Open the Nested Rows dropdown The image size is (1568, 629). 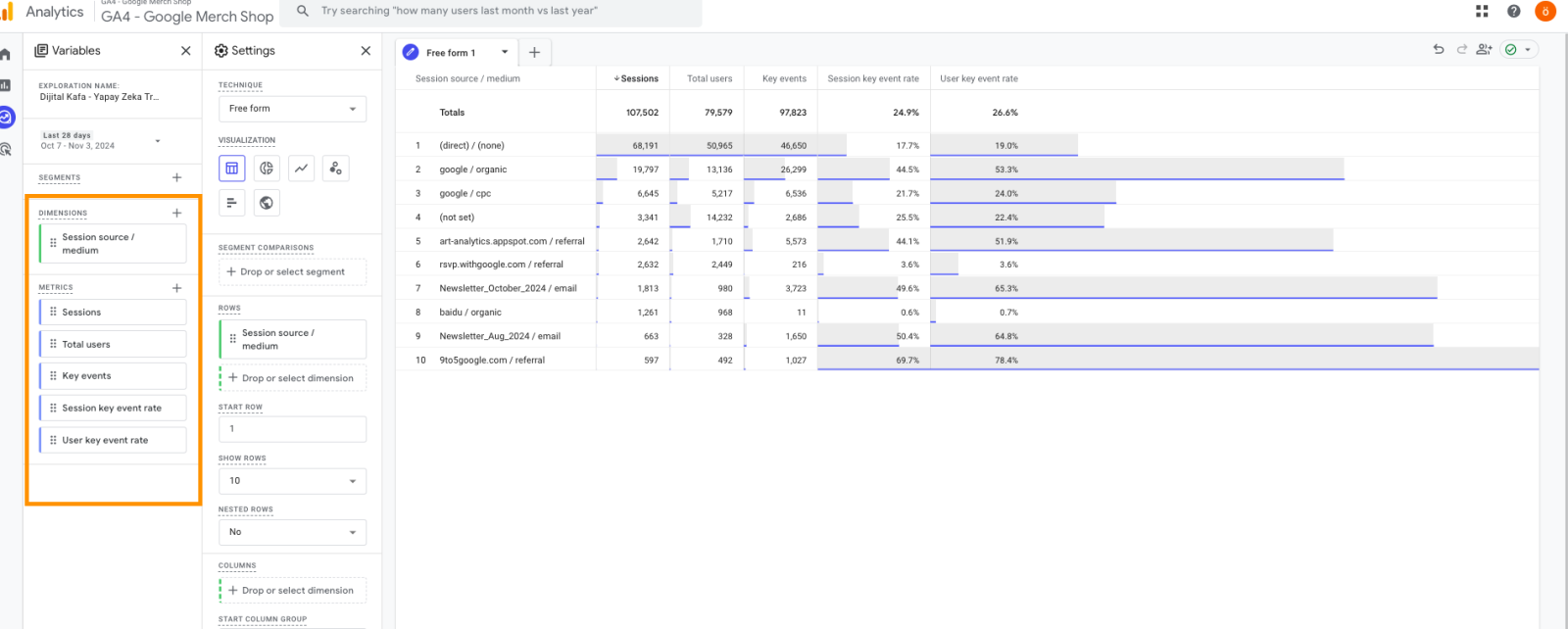pos(292,532)
